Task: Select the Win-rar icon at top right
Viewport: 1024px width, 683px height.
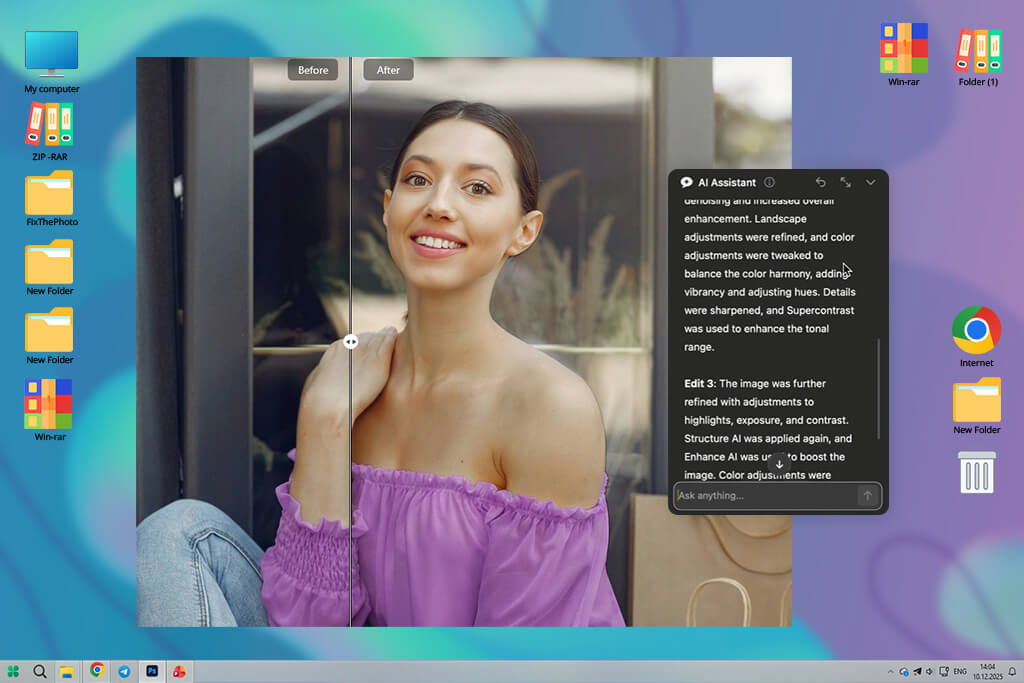Action: (x=903, y=55)
